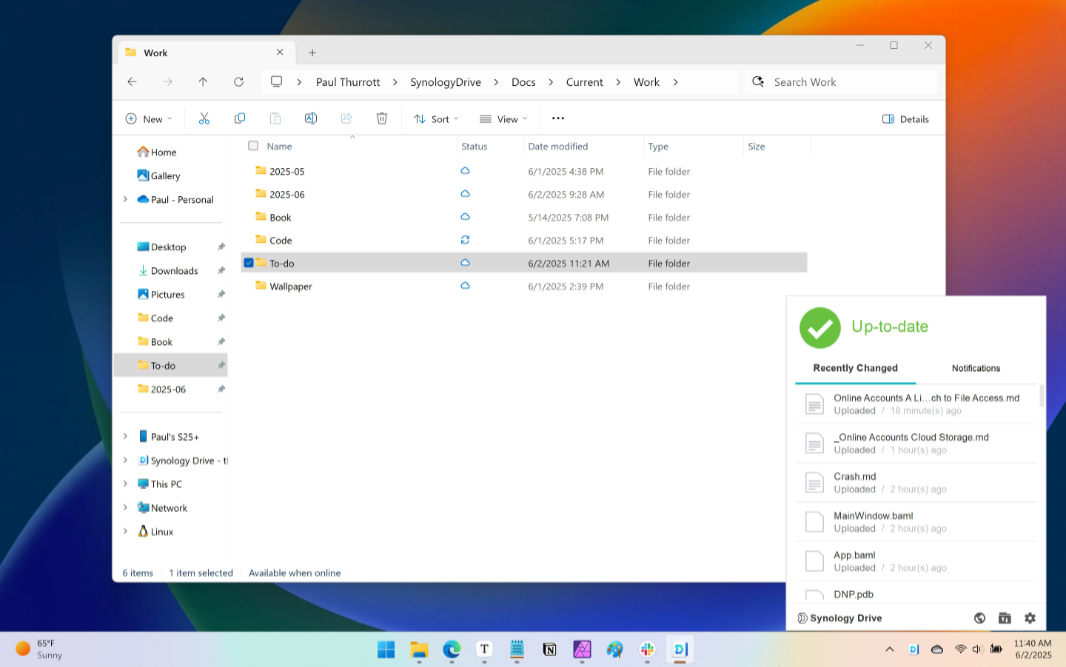Click the globe icon in Synology Drive panel

pyautogui.click(x=980, y=618)
